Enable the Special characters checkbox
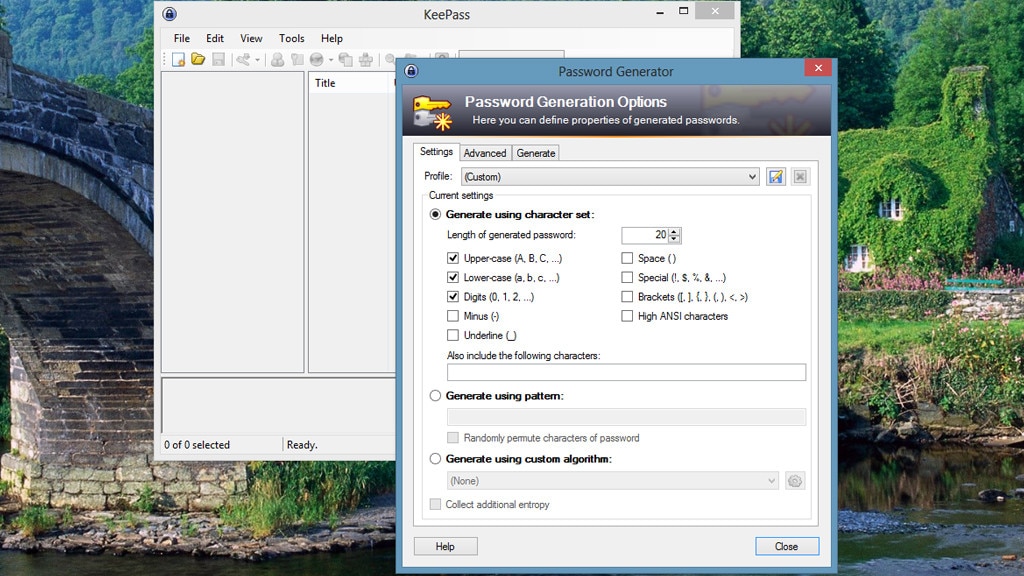The width and height of the screenshot is (1024, 576). tap(627, 278)
